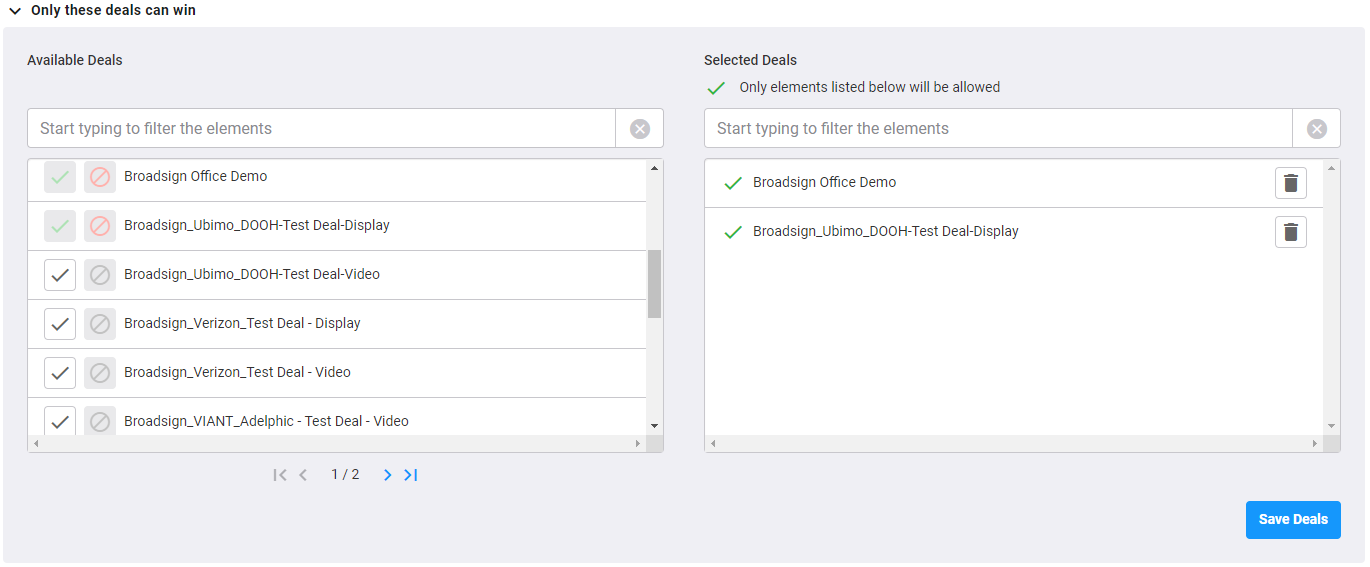This screenshot has height=567, width=1370.
Task: Tick allow for Broadsign_Verizon_Test Deal - Video
Action: (60, 373)
